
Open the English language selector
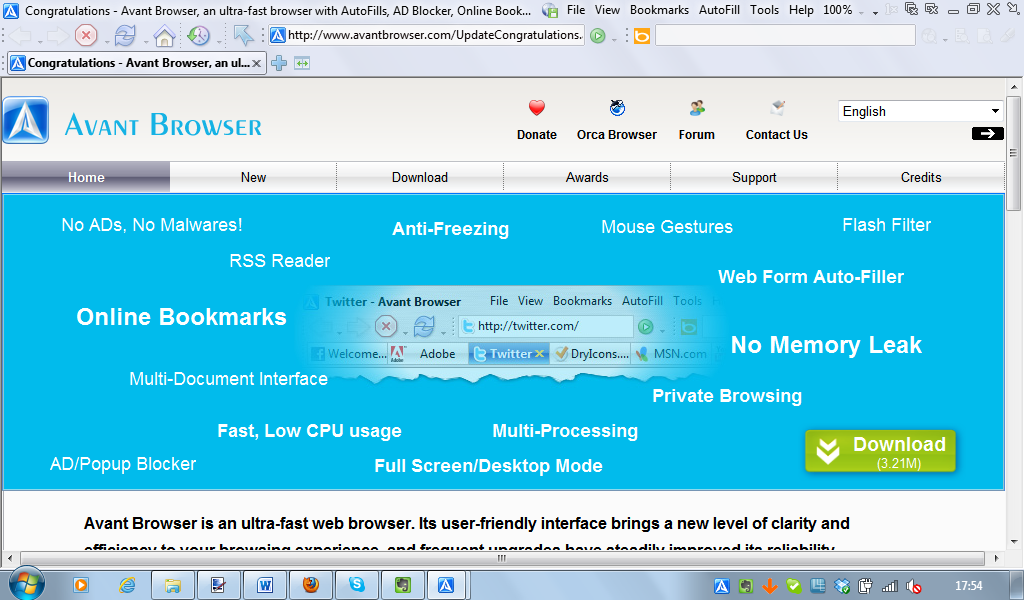click(920, 111)
